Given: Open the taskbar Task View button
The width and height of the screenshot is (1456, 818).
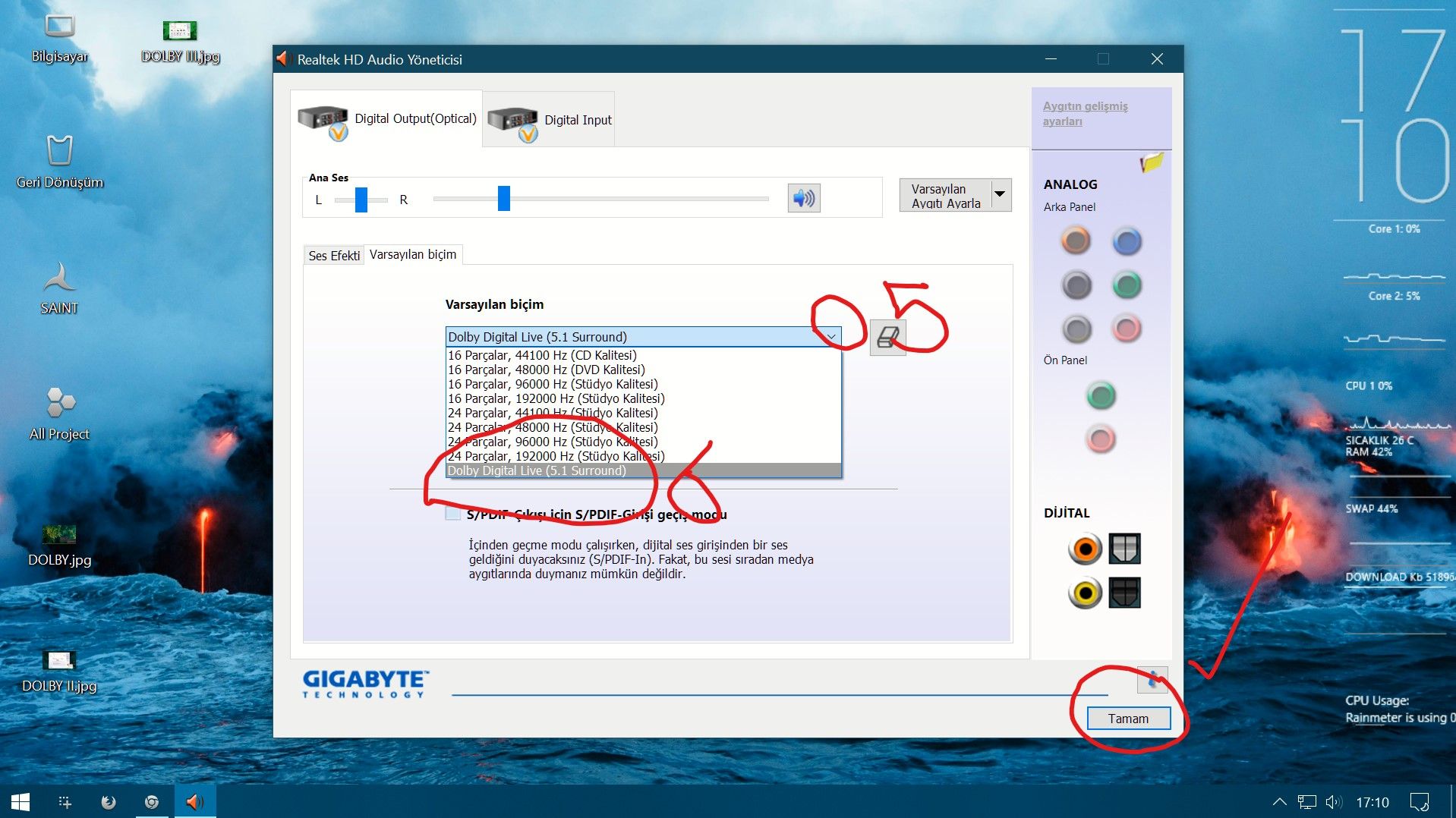Looking at the screenshot, I should click(x=65, y=802).
